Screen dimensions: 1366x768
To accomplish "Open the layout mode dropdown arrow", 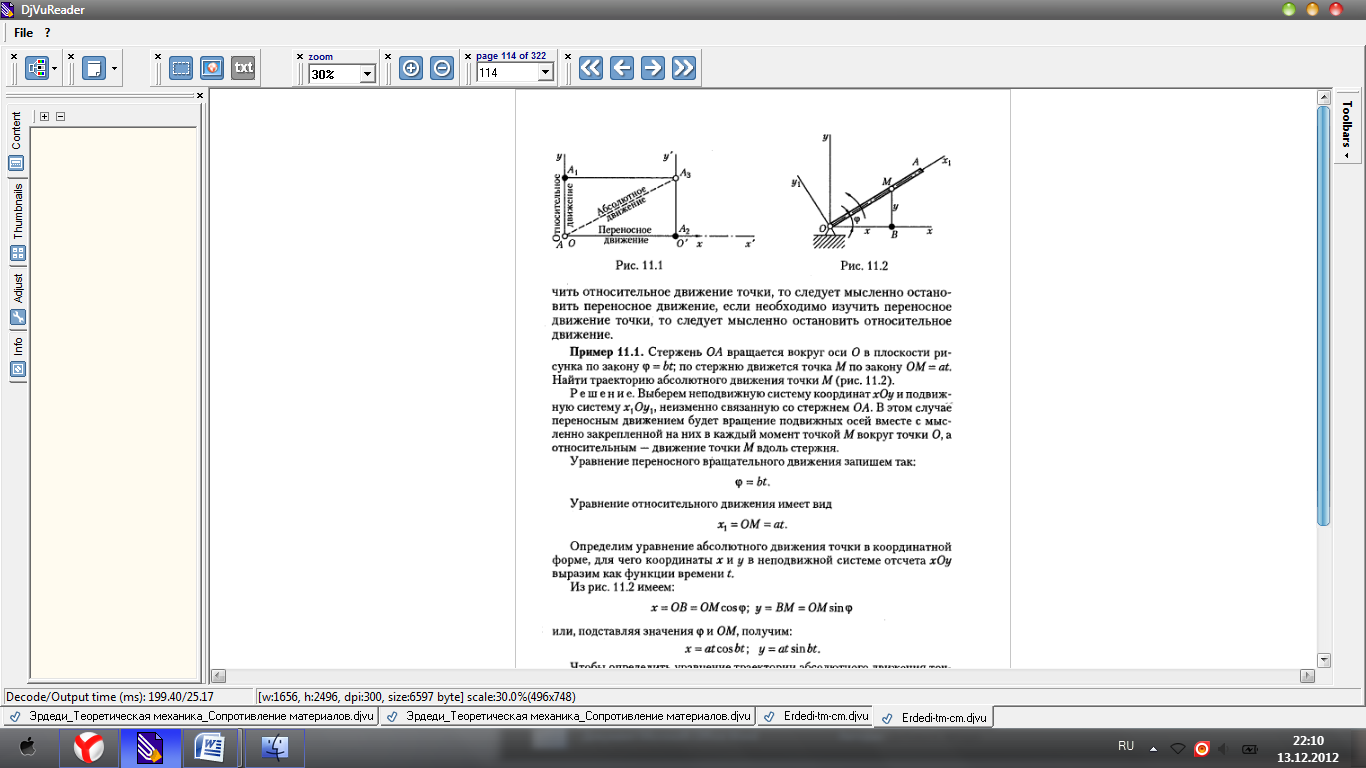I will [x=55, y=69].
